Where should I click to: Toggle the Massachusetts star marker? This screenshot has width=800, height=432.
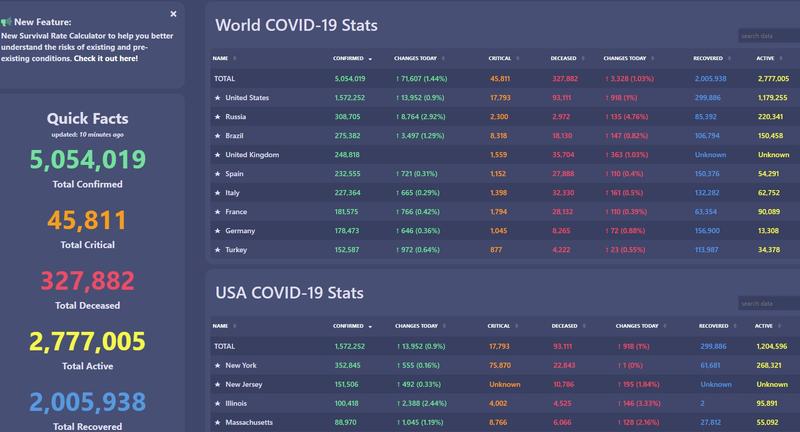(217, 423)
